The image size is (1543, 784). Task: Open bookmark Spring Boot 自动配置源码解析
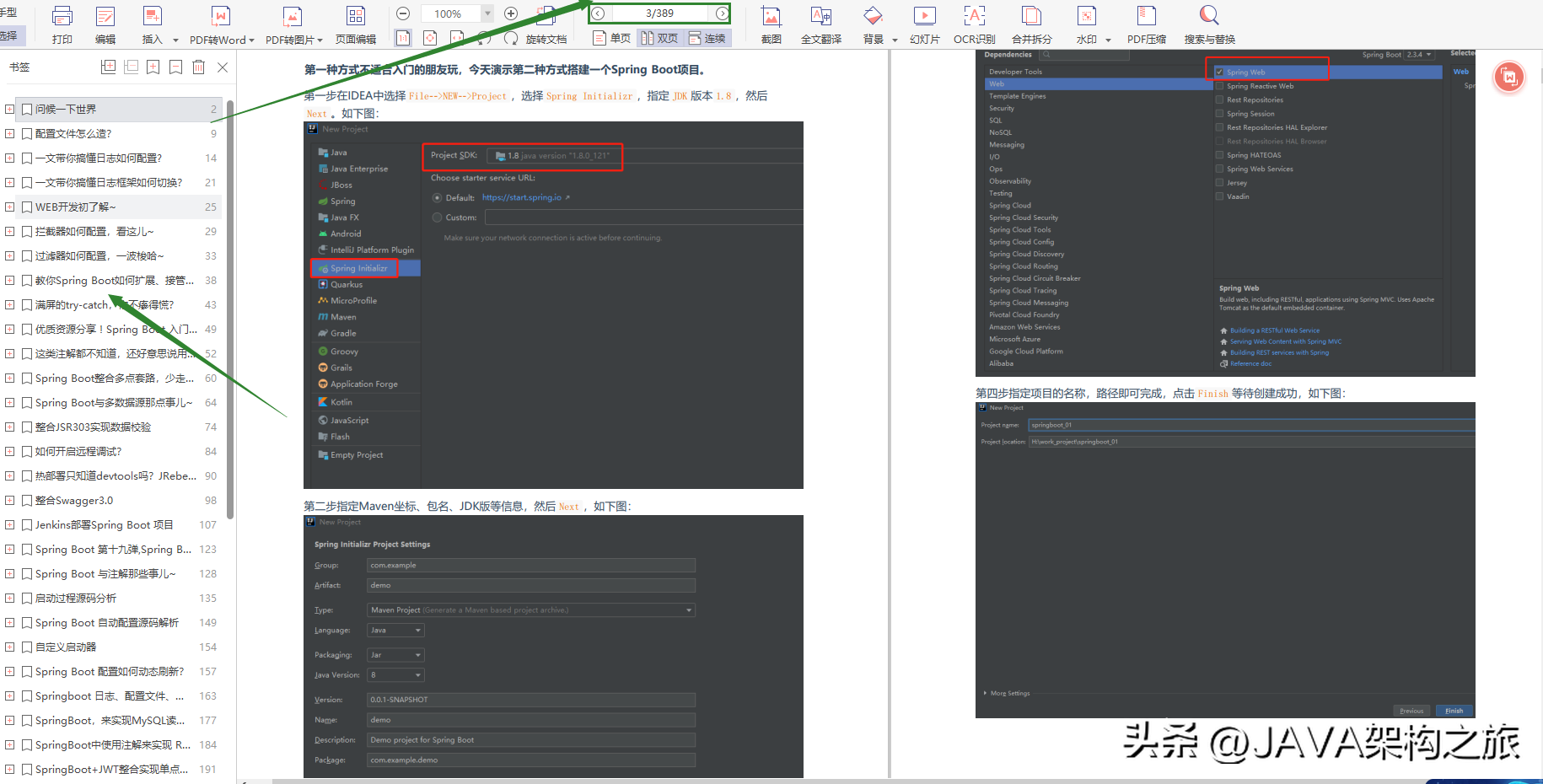(107, 622)
